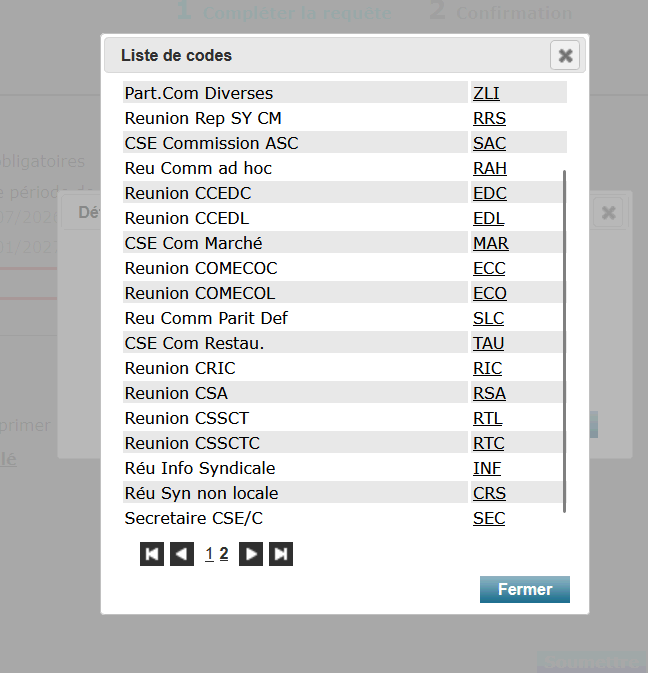Viewport: 648px width, 673px height.
Task: Close the Liste de codes dialog
Action: tap(565, 55)
